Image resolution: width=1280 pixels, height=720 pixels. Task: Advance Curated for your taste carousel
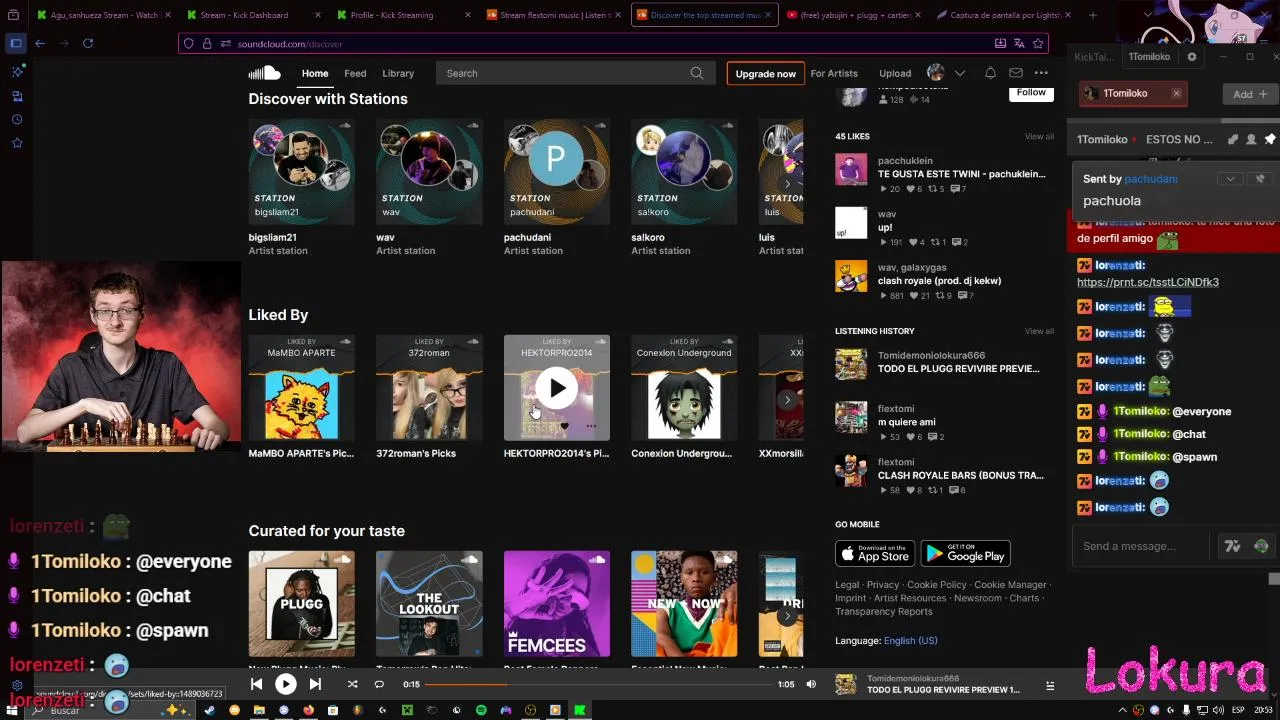tap(787, 616)
